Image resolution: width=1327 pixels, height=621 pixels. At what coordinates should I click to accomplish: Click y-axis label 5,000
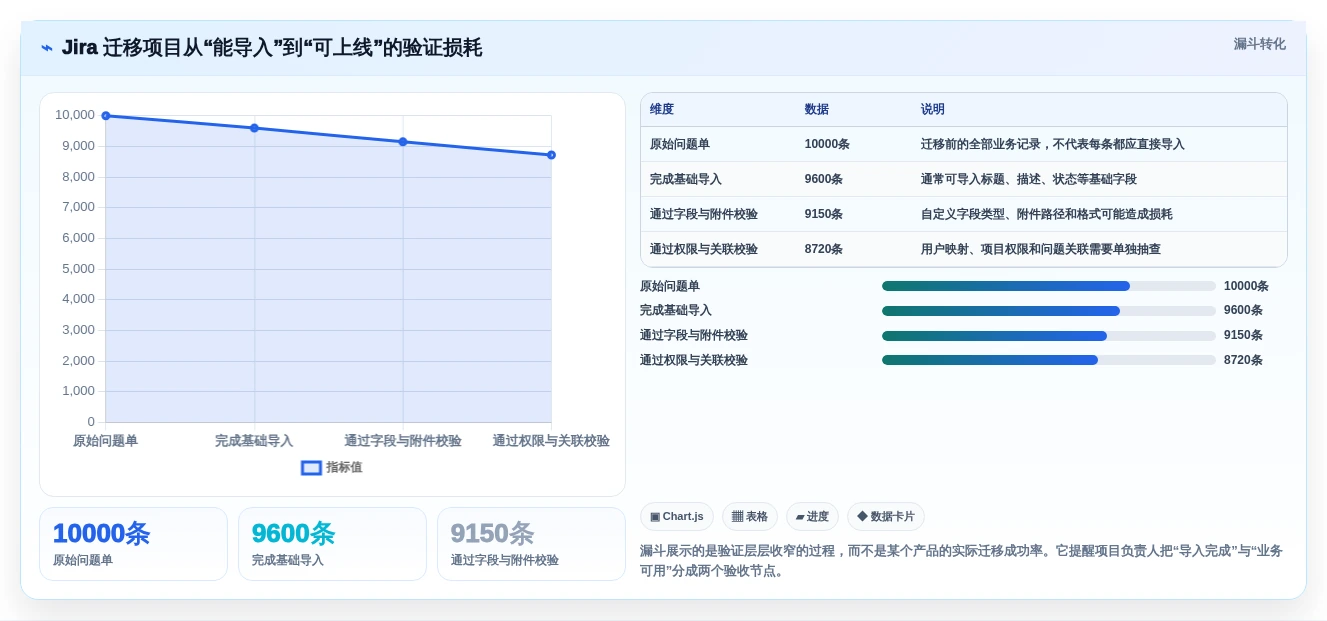point(78,268)
